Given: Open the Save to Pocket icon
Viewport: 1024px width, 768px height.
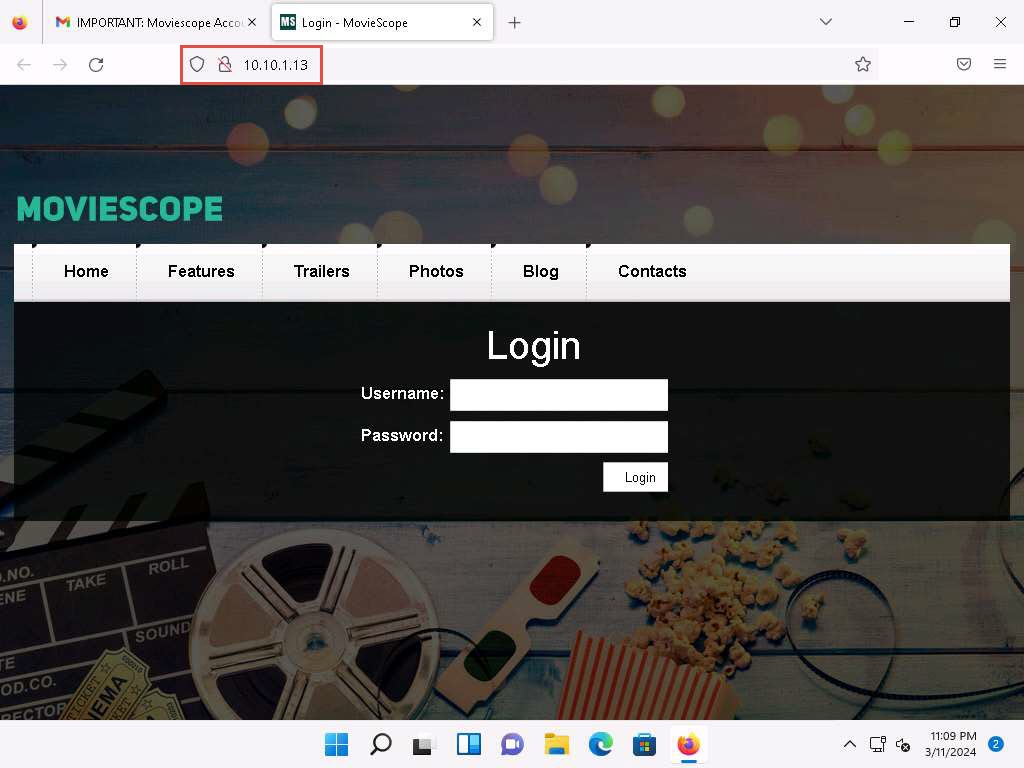Looking at the screenshot, I should point(964,65).
